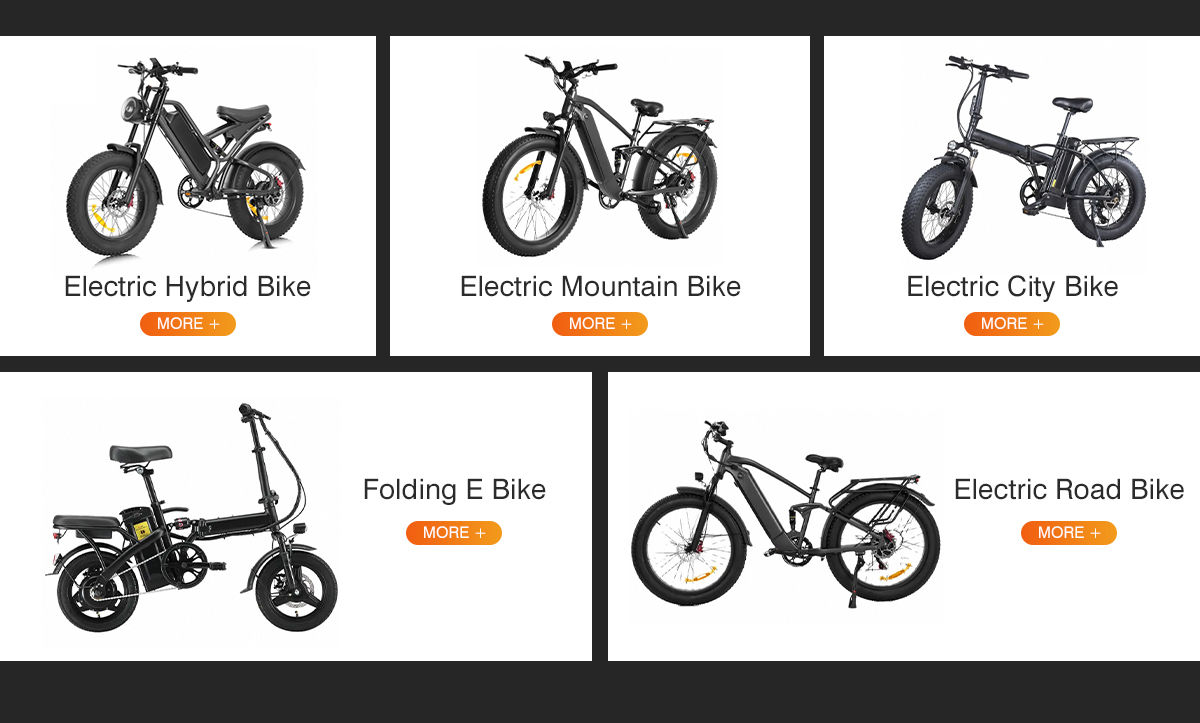Viewport: 1200px width, 723px height.
Task: Select the Electric Road Bike title
Action: coord(1069,490)
